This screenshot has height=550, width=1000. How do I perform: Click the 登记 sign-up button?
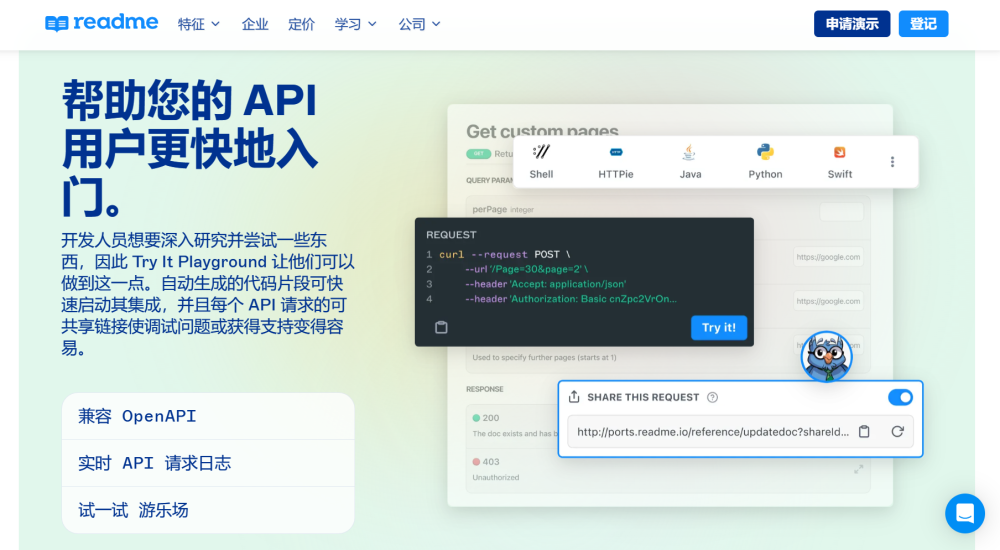tap(923, 24)
